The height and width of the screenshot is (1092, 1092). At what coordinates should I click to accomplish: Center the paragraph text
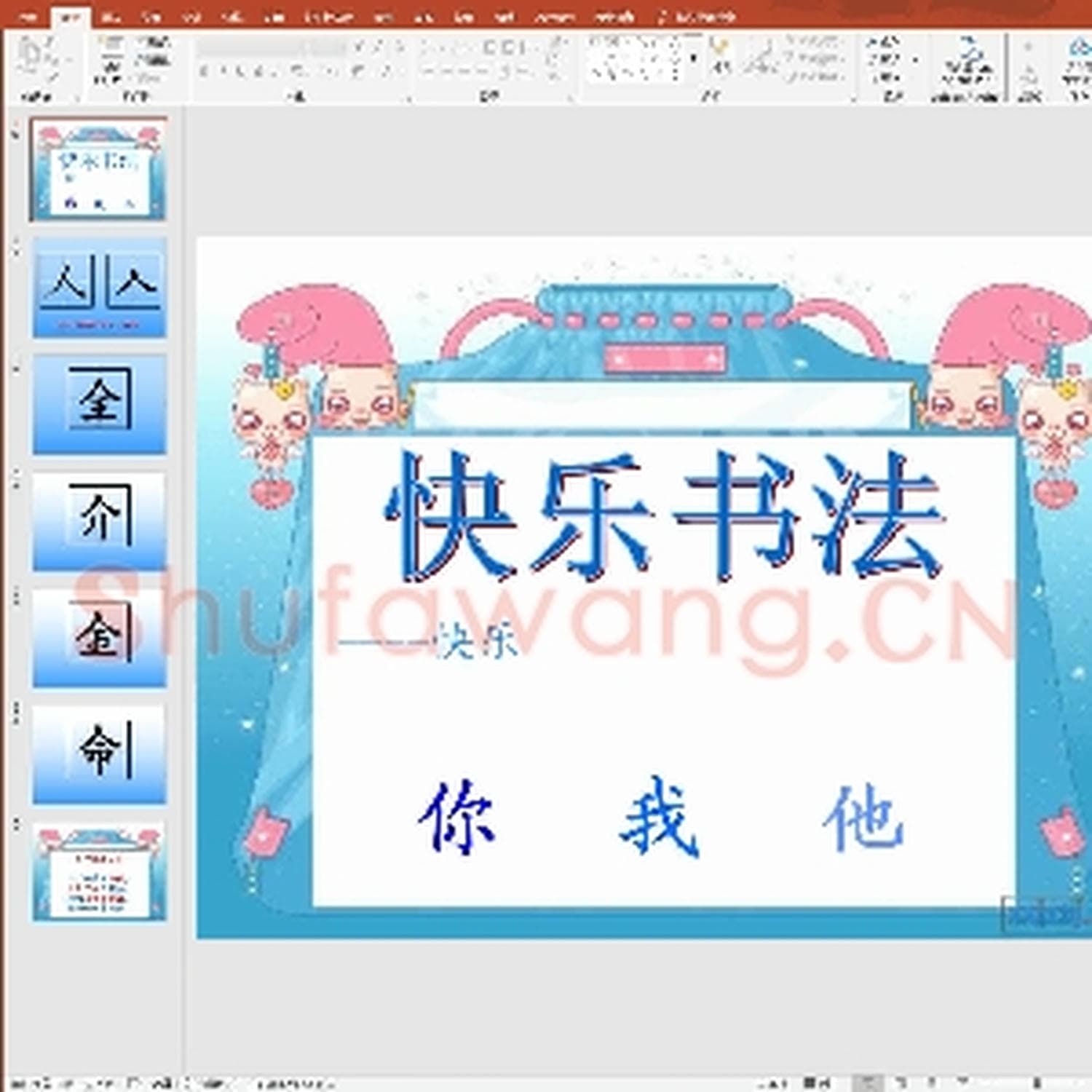click(x=448, y=71)
